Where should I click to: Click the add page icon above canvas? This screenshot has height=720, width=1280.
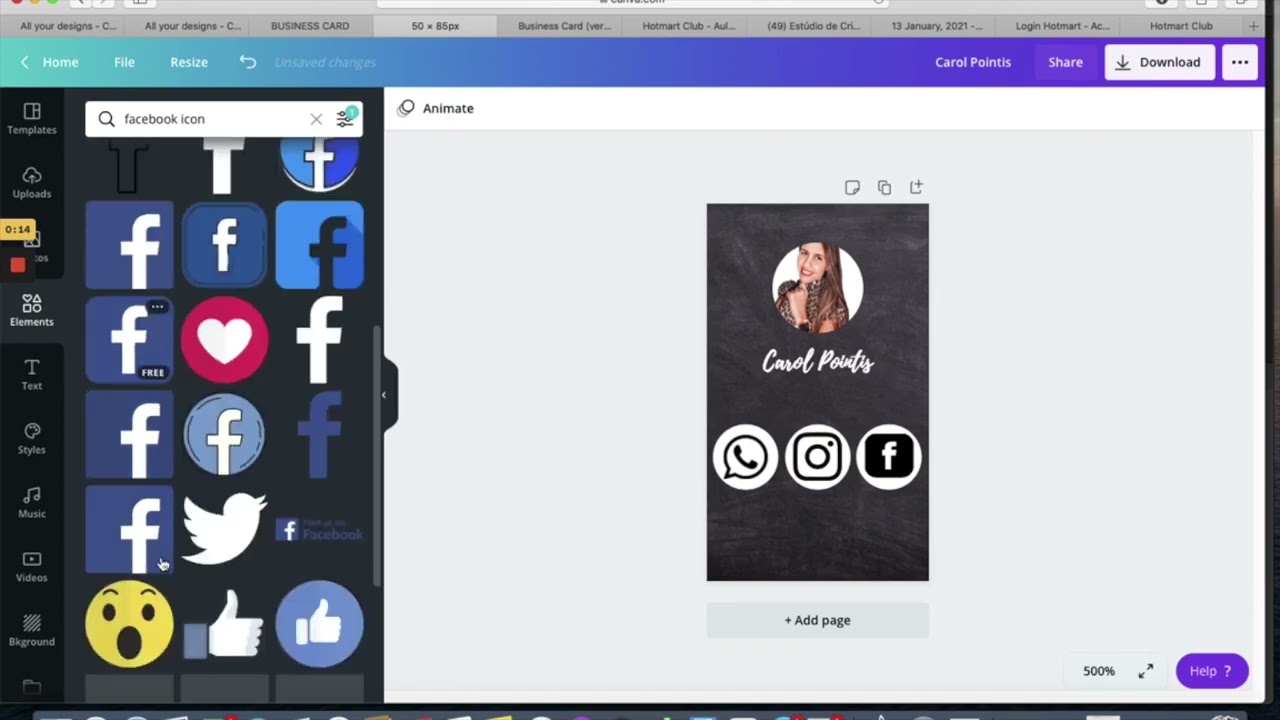point(916,187)
